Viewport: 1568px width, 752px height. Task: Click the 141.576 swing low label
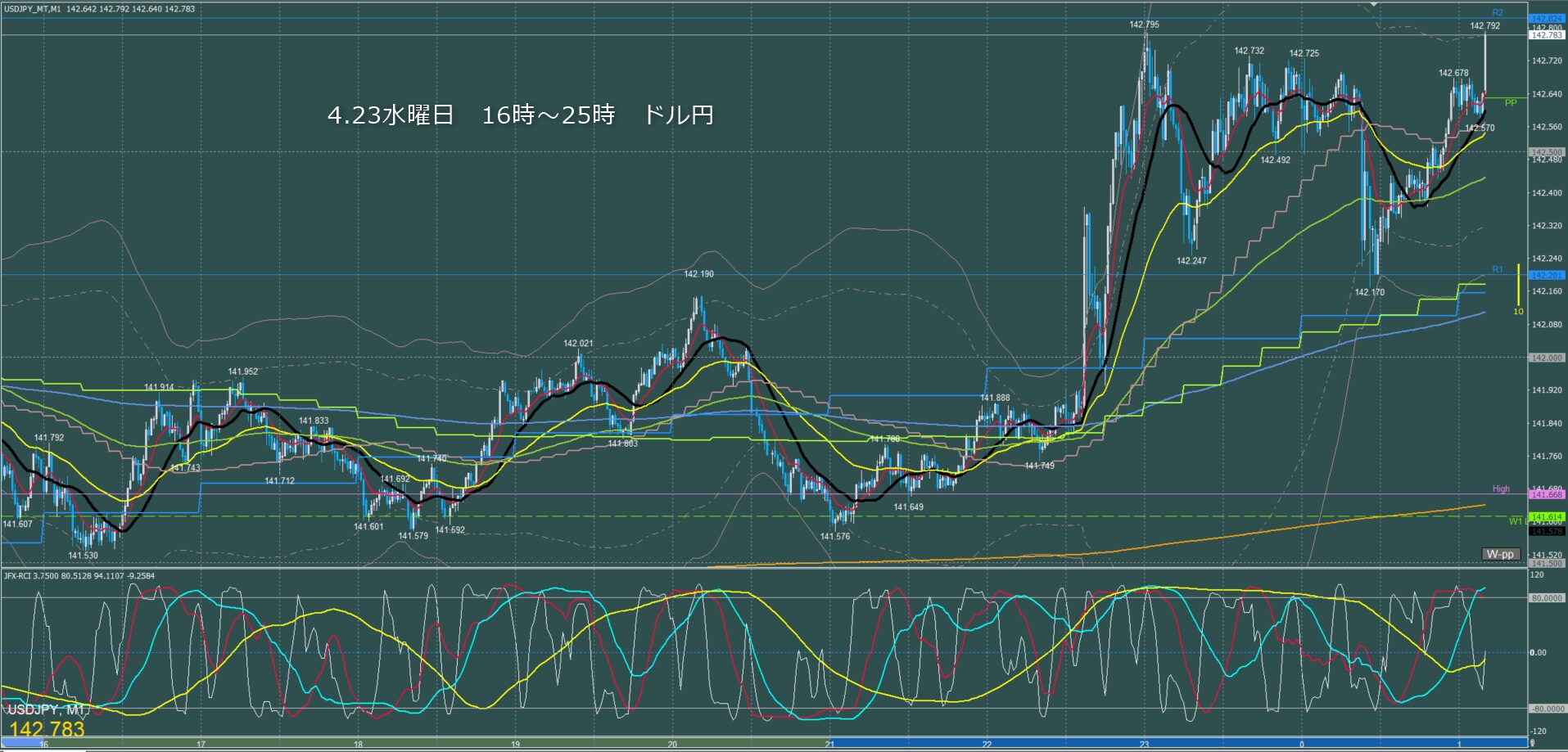coord(835,537)
